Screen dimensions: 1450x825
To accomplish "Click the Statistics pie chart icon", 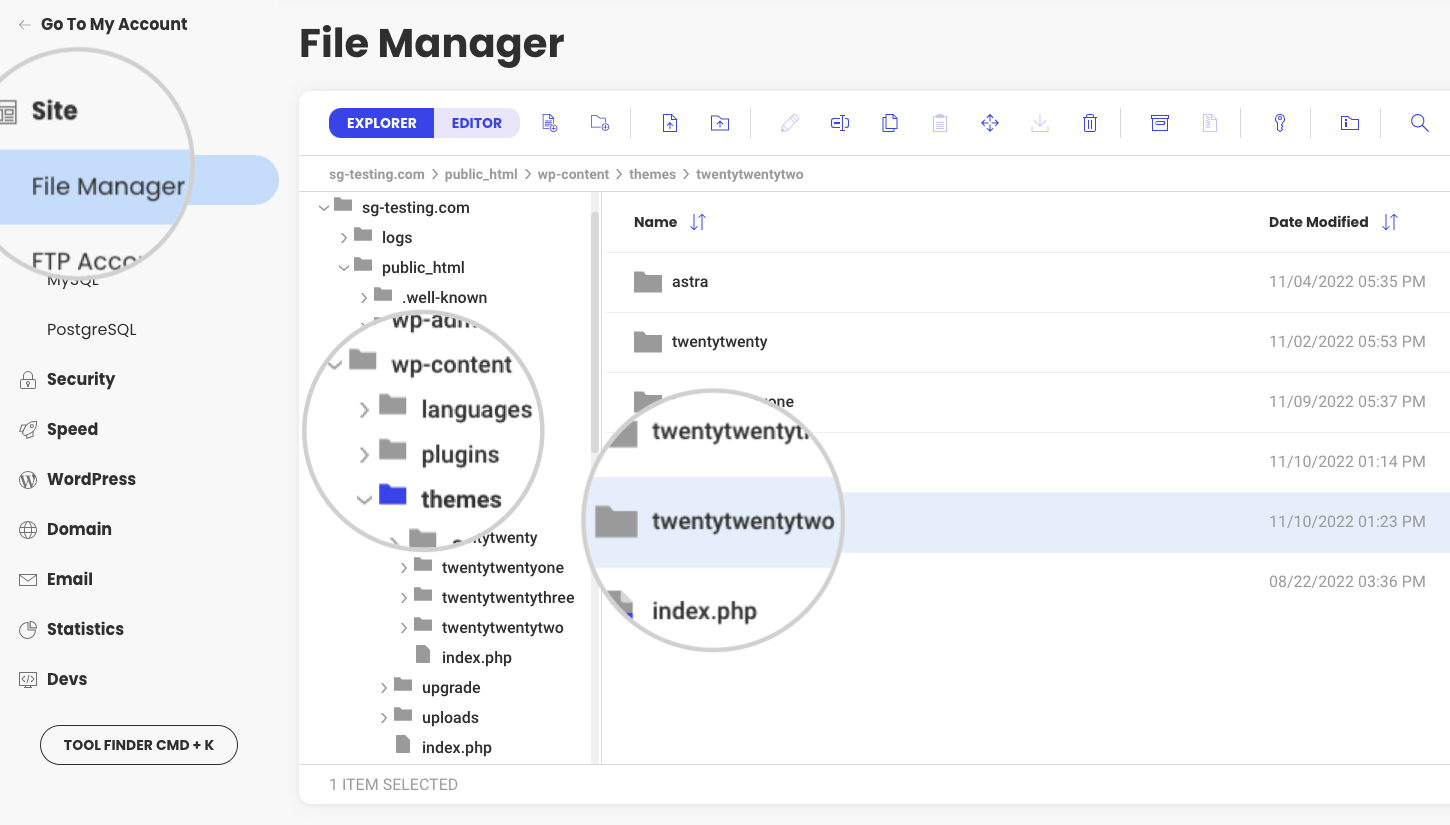I will coord(28,630).
